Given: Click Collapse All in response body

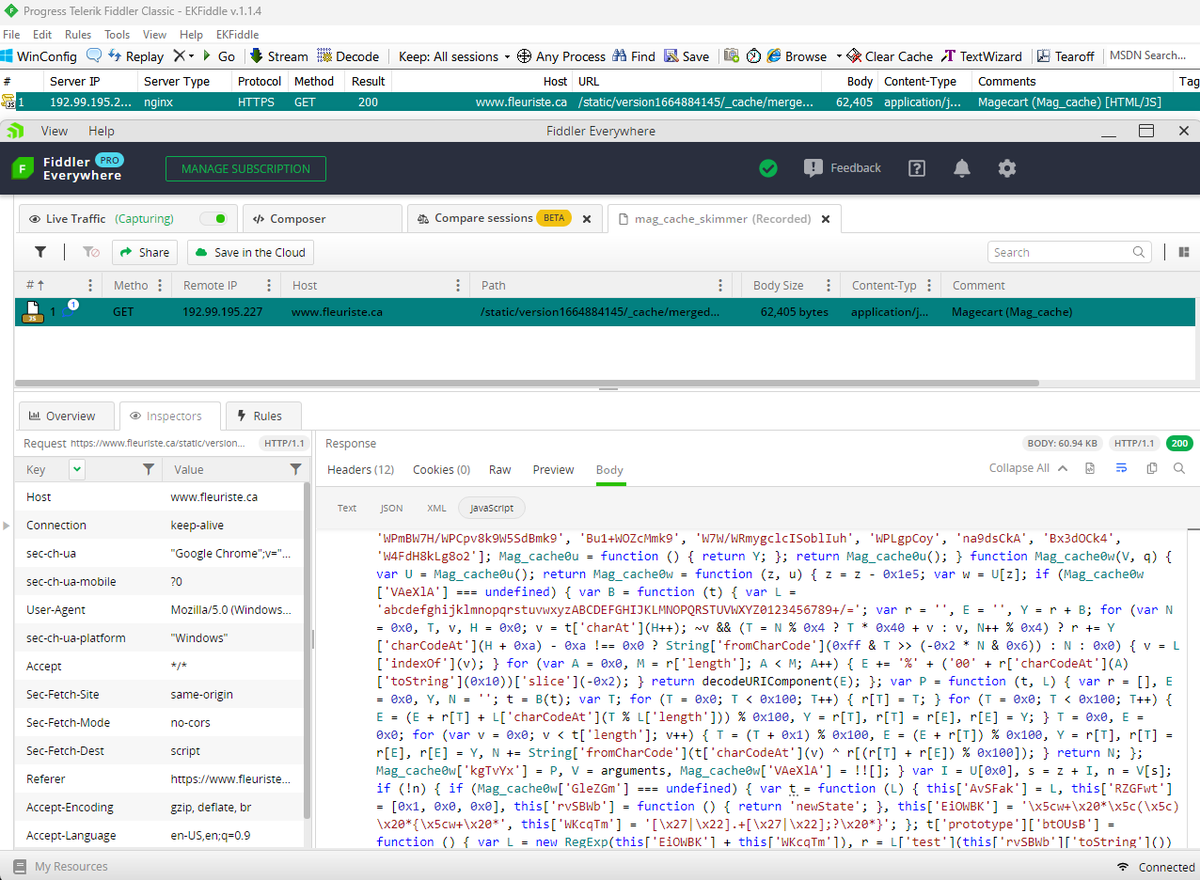Looking at the screenshot, I should [x=1028, y=469].
